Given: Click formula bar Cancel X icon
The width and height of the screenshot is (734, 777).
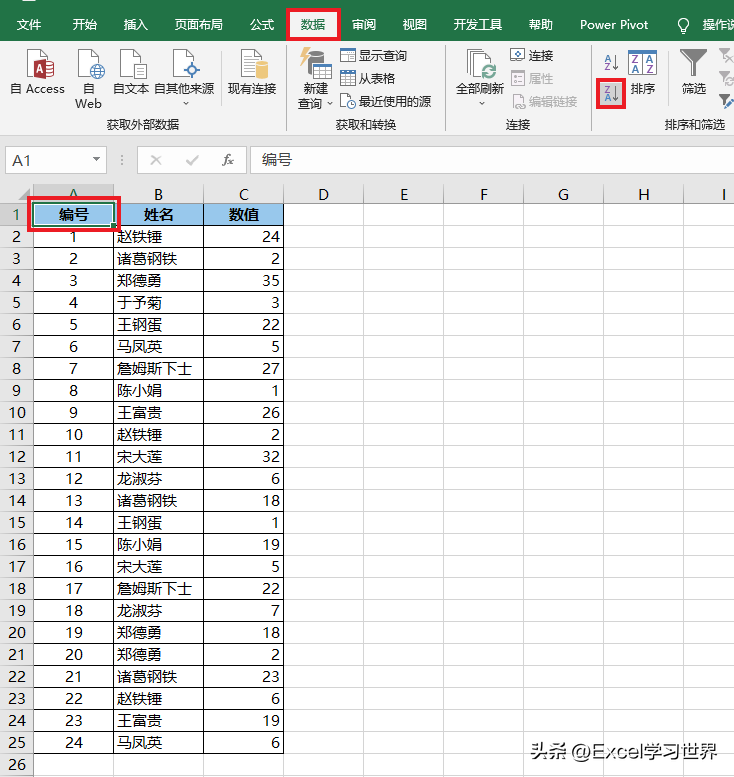Looking at the screenshot, I should pyautogui.click(x=156, y=160).
